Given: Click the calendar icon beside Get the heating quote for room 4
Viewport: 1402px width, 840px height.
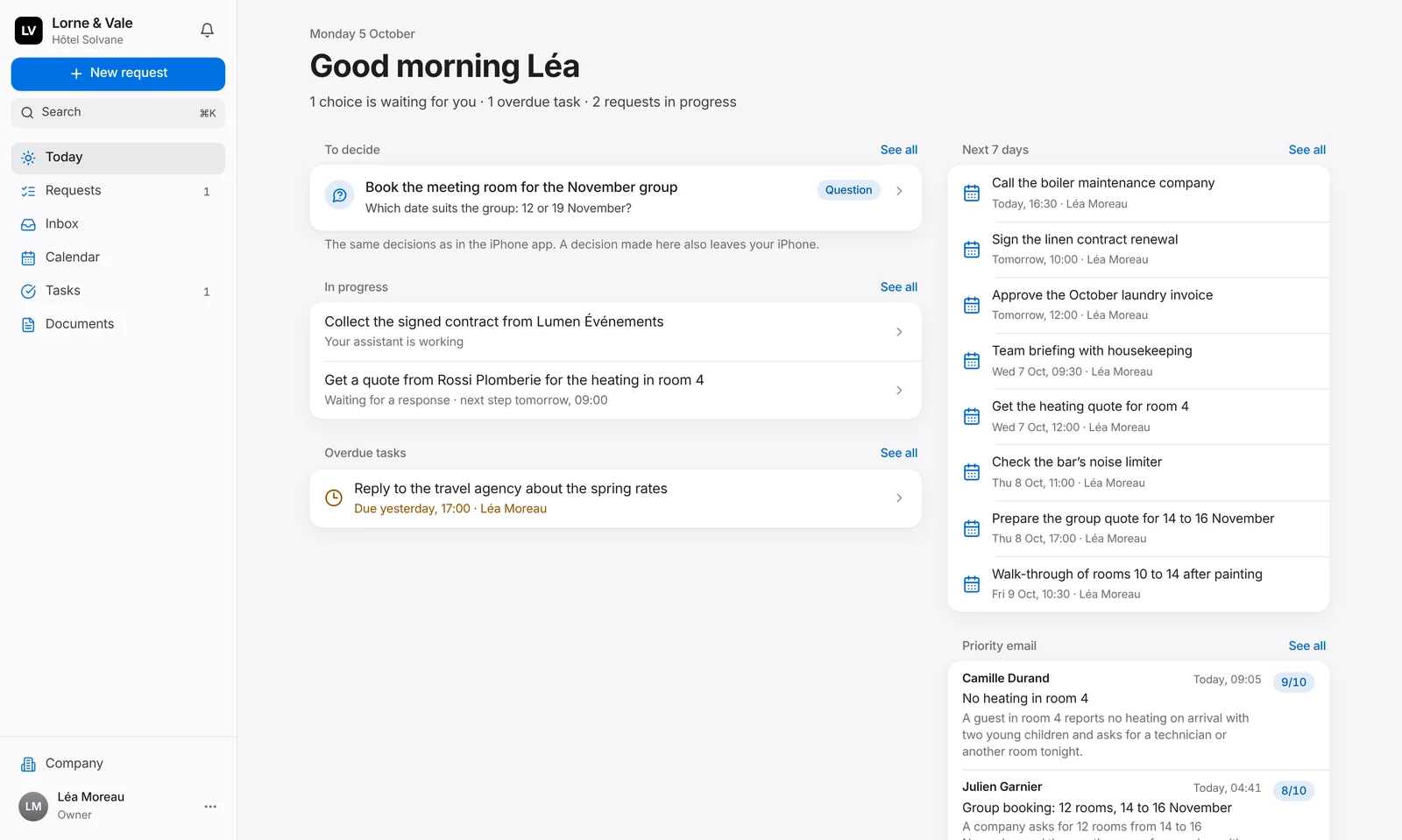Looking at the screenshot, I should click(972, 416).
